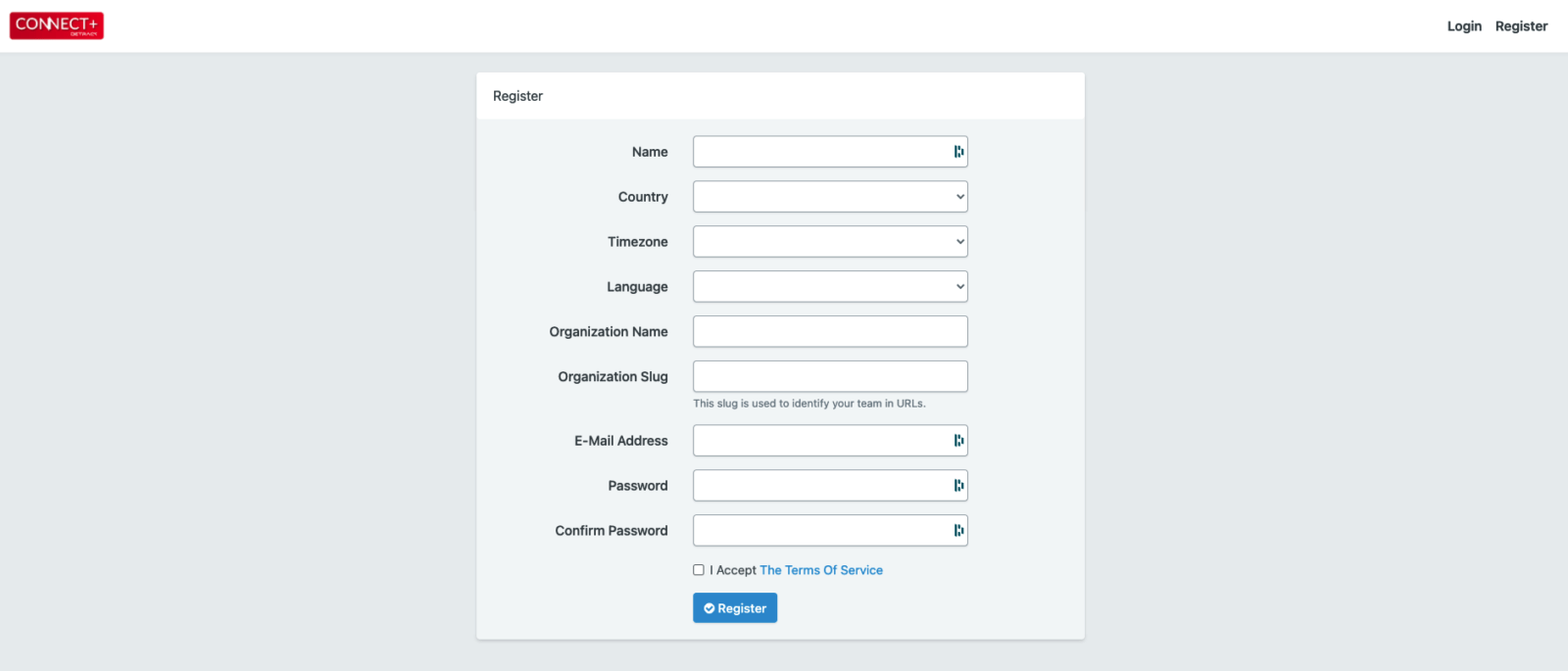
Task: Open The Terms Of Service link
Action: (821, 570)
